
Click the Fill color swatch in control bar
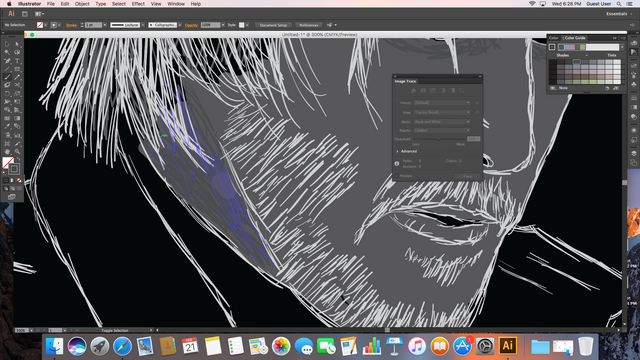pos(40,25)
